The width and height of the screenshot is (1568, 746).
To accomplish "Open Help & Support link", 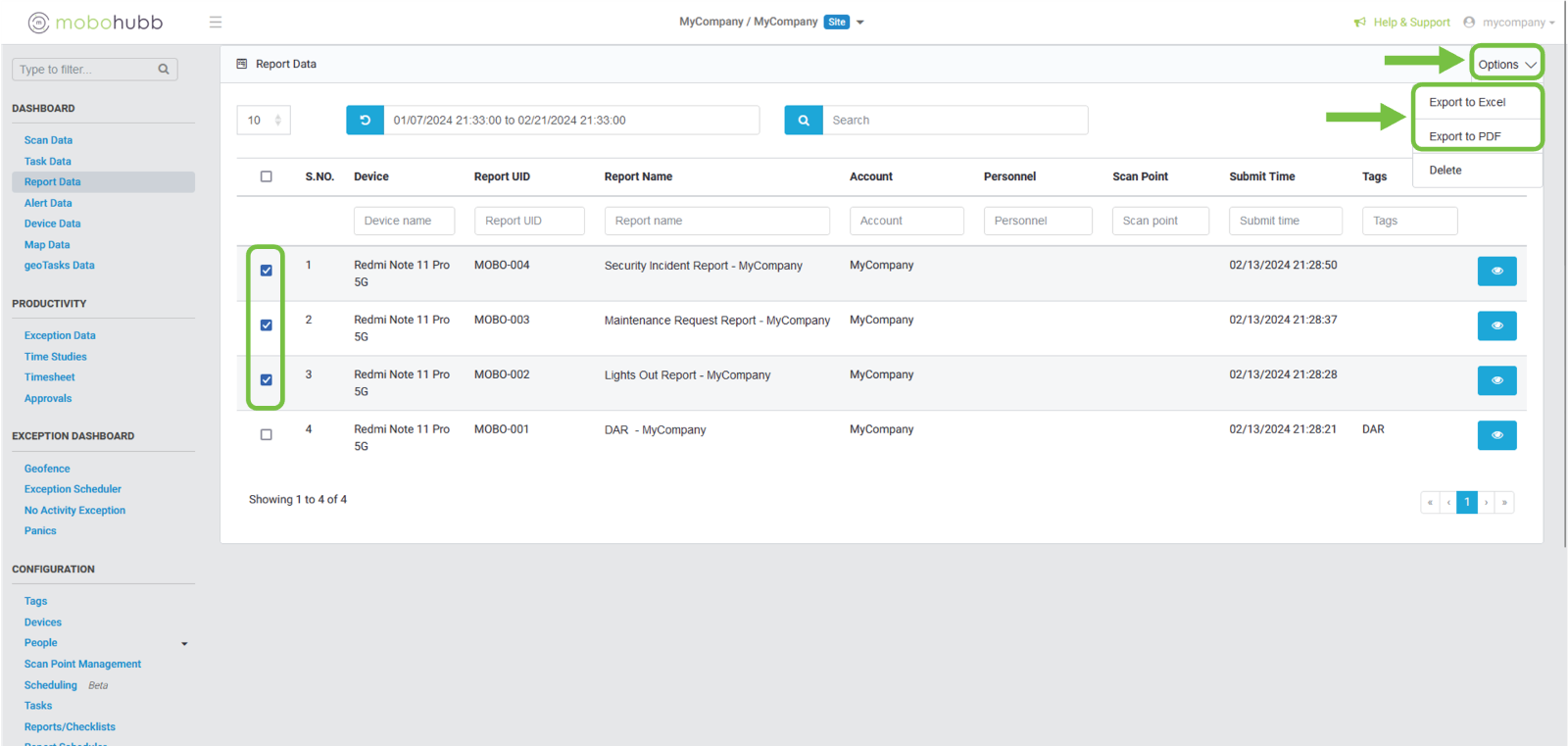I will tap(1410, 23).
